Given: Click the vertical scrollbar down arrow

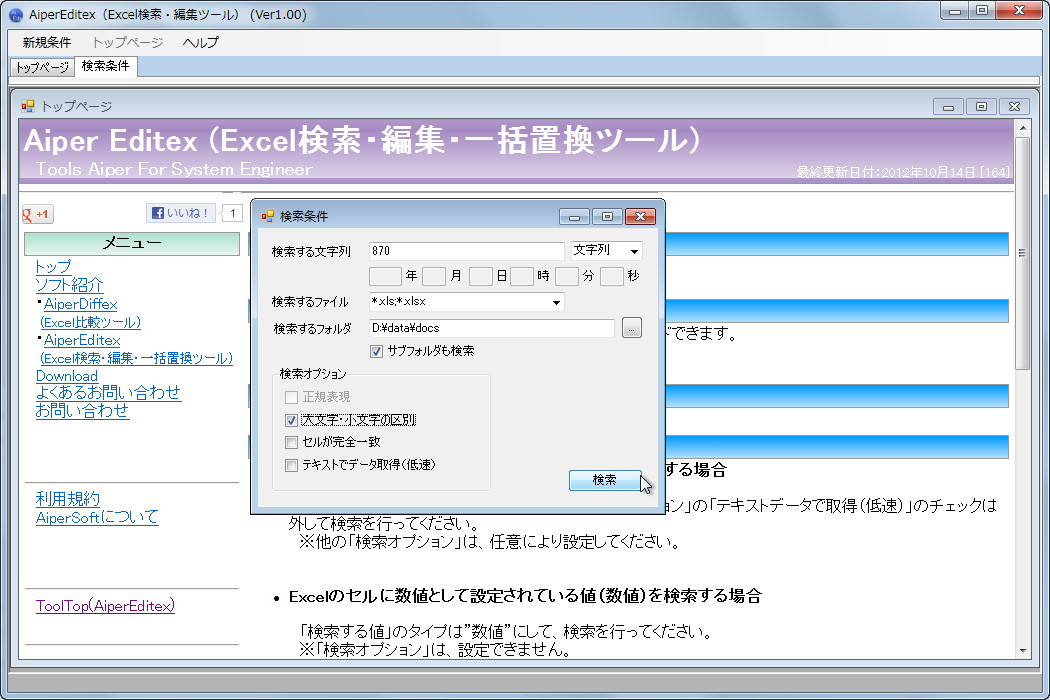Looking at the screenshot, I should coord(1025,650).
